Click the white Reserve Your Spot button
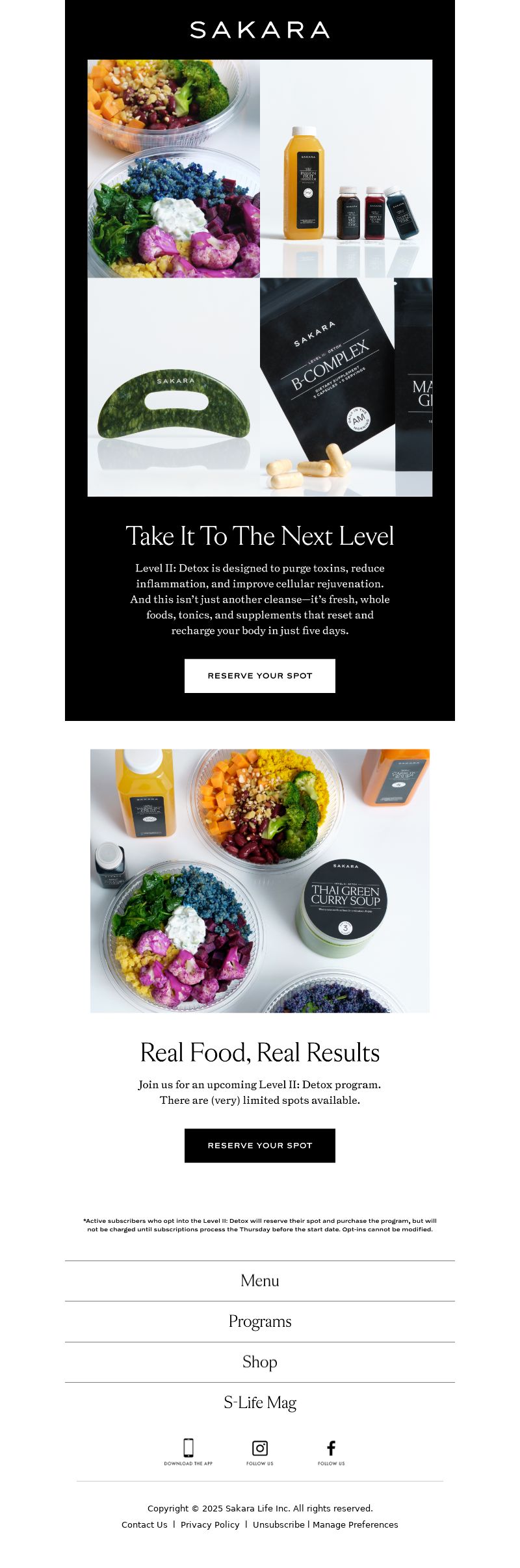 260,676
